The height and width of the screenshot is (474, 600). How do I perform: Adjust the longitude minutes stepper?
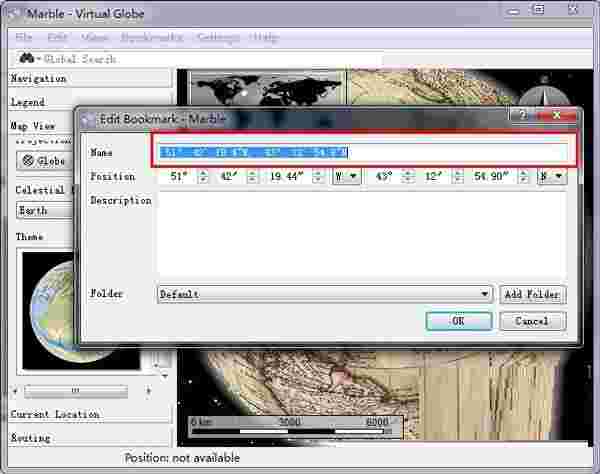252,176
